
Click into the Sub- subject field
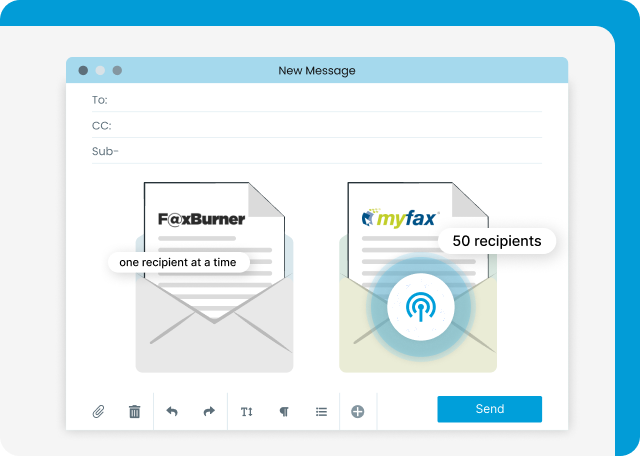317,151
